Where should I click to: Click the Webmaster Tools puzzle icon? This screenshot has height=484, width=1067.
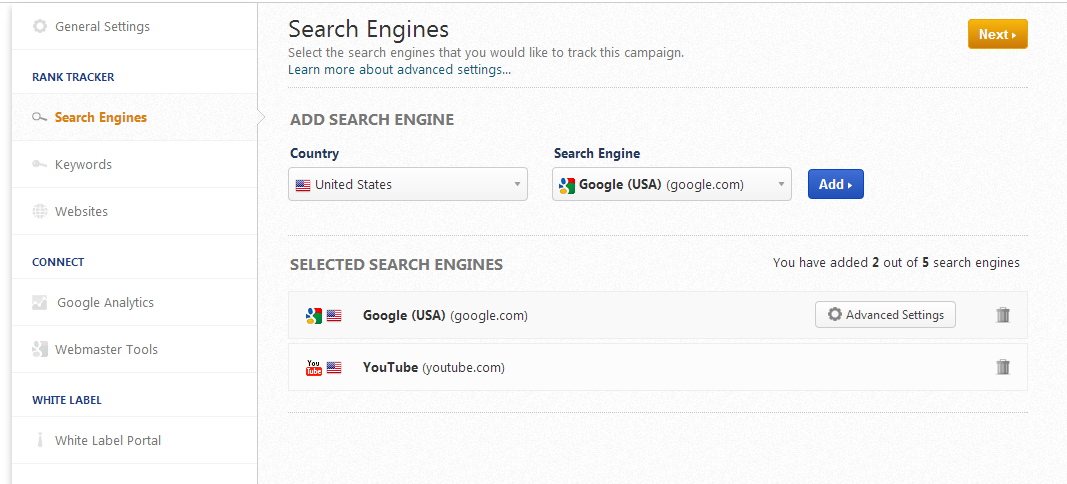[40, 350]
